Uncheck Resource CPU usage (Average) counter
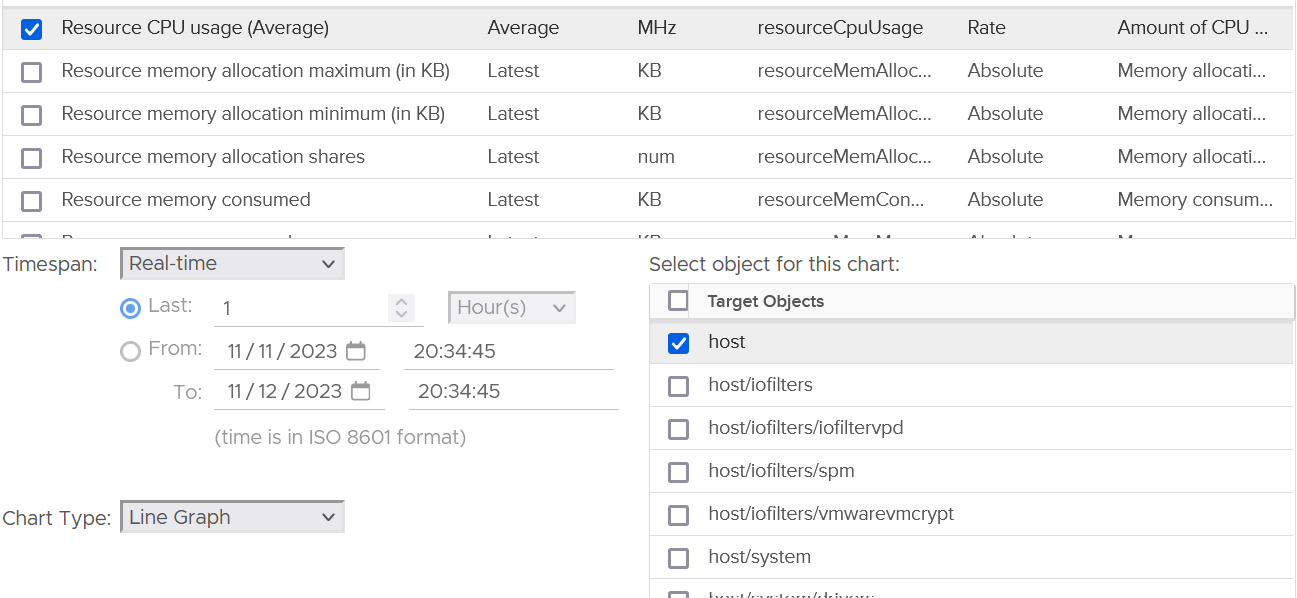The image size is (1297, 598). [32, 29]
